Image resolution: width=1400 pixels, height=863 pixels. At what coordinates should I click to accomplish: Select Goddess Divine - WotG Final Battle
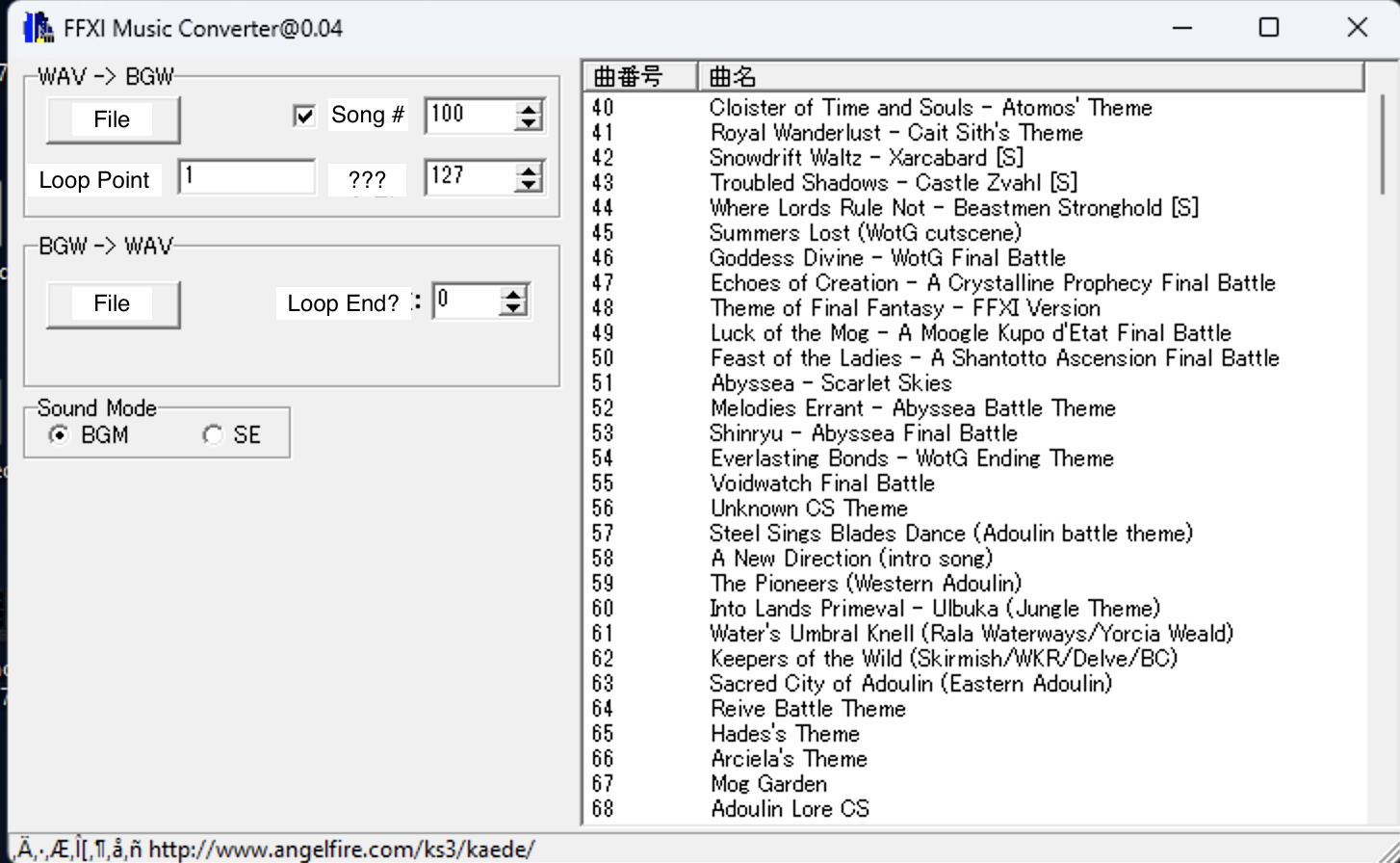pos(975,258)
